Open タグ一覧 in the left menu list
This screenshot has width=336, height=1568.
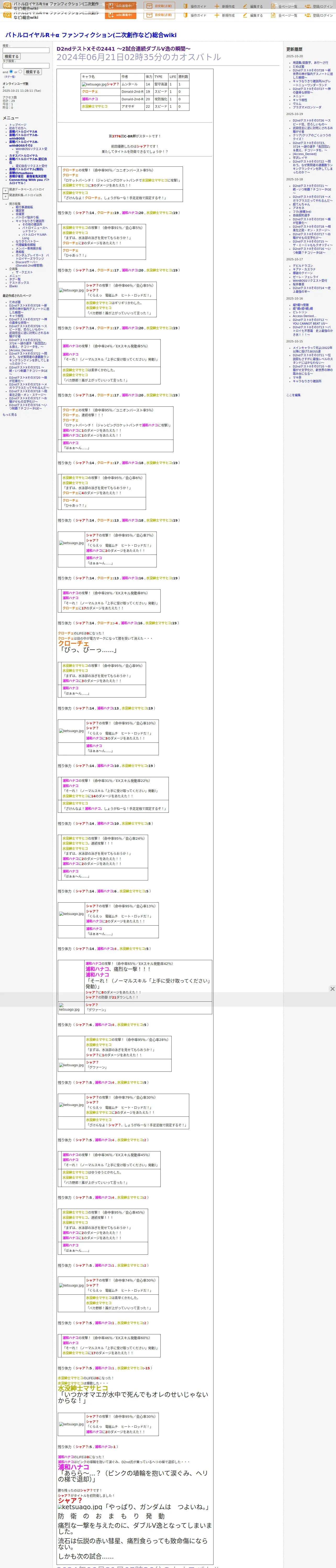coord(15,279)
